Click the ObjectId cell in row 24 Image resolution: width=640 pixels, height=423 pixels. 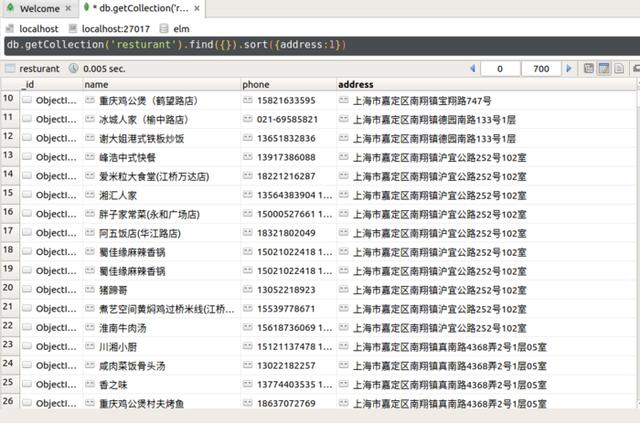[51, 365]
